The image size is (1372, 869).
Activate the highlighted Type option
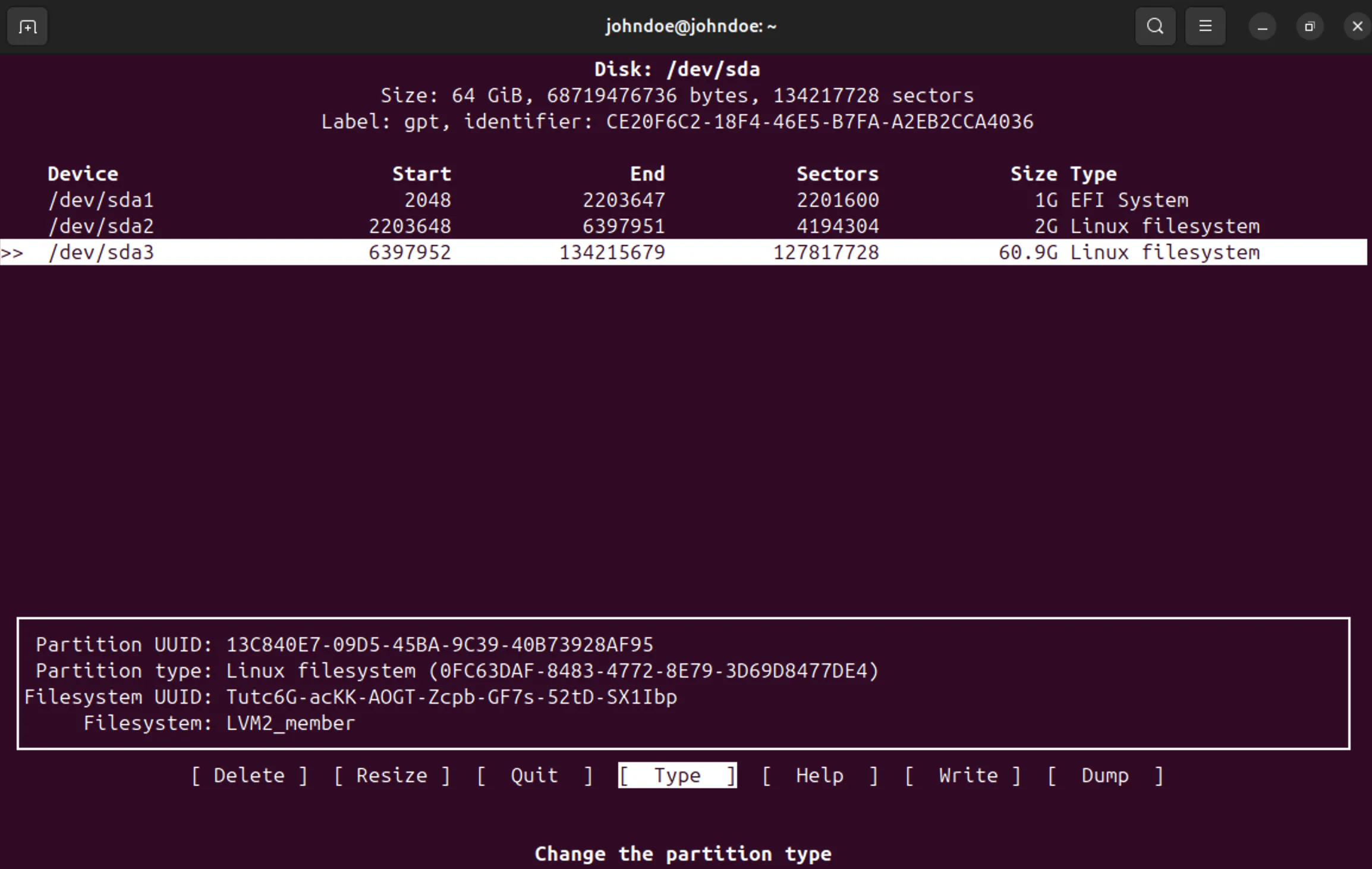[677, 776]
